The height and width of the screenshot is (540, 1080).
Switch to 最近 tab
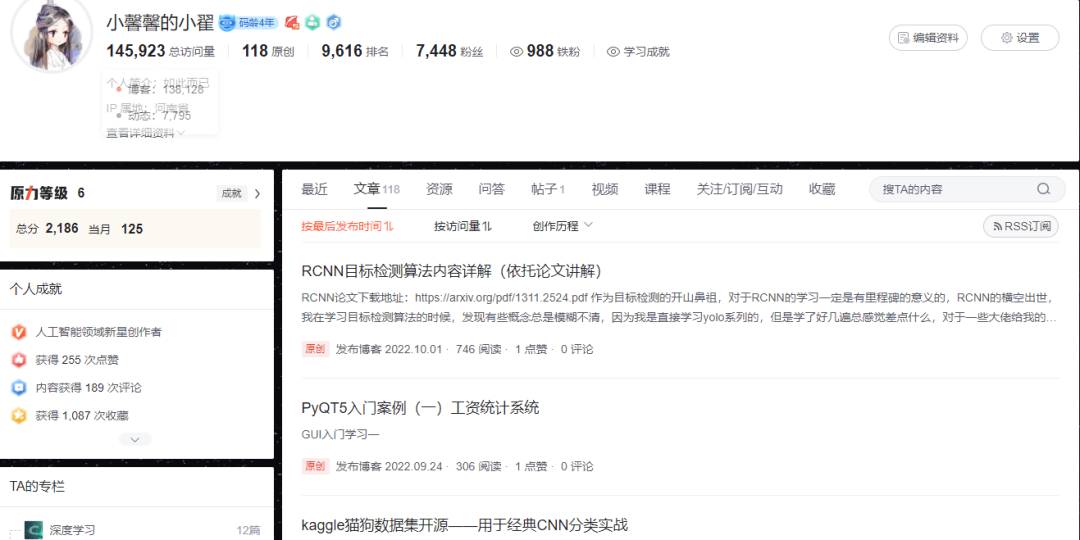click(315, 189)
